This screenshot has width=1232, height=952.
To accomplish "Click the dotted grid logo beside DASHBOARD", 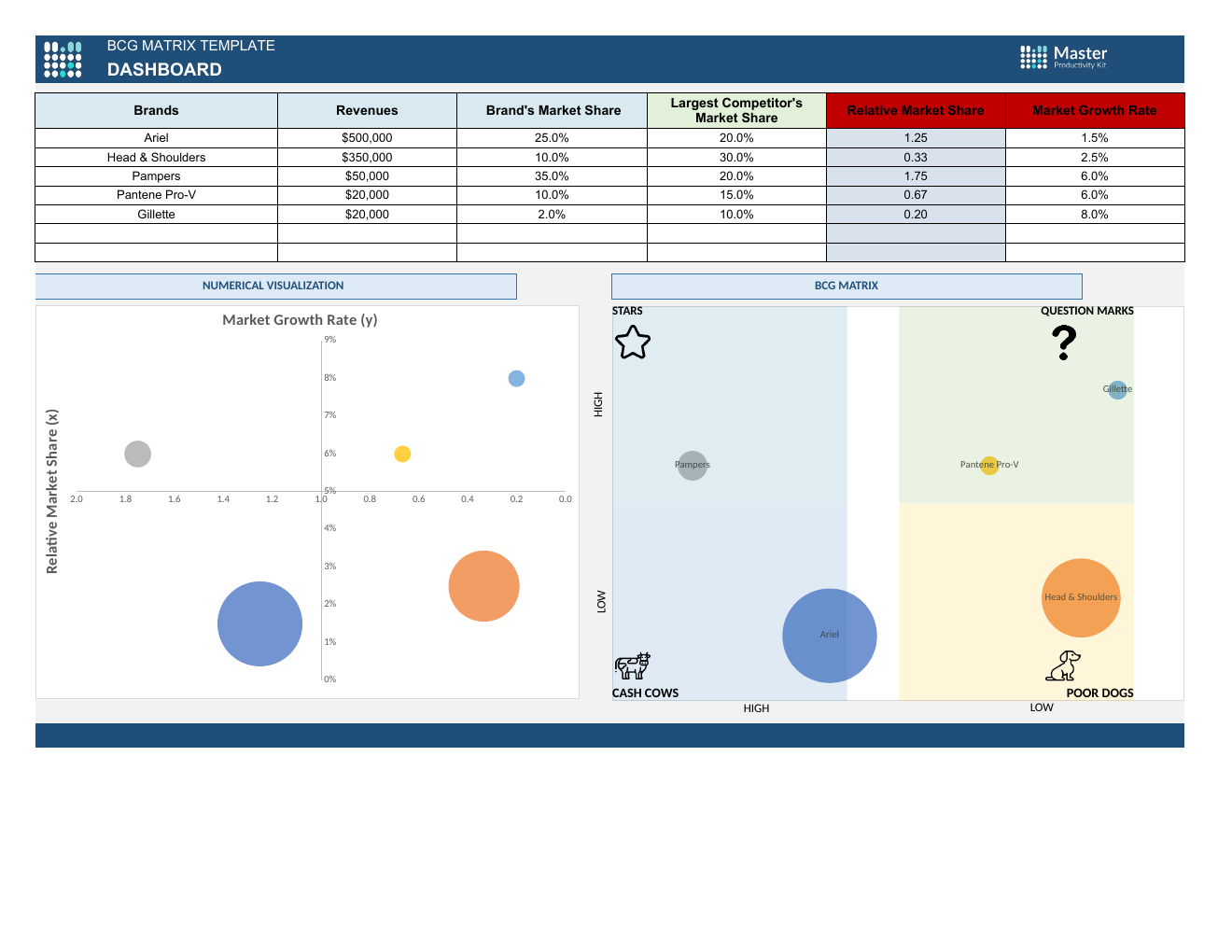I will (x=63, y=59).
